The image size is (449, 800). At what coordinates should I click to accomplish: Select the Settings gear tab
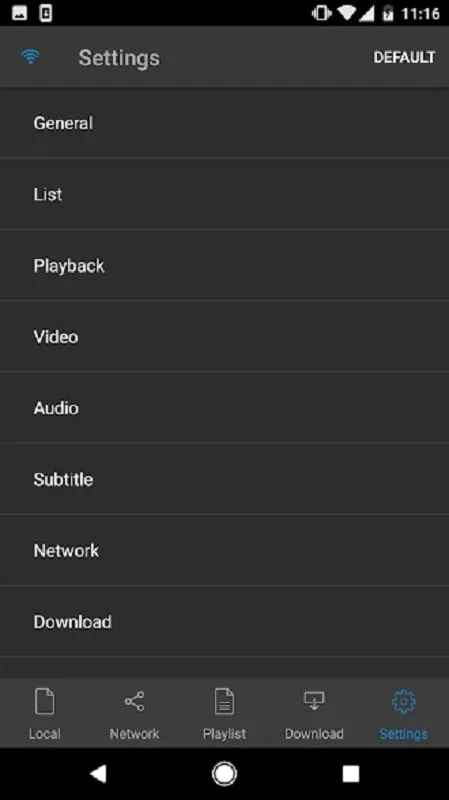pyautogui.click(x=404, y=702)
